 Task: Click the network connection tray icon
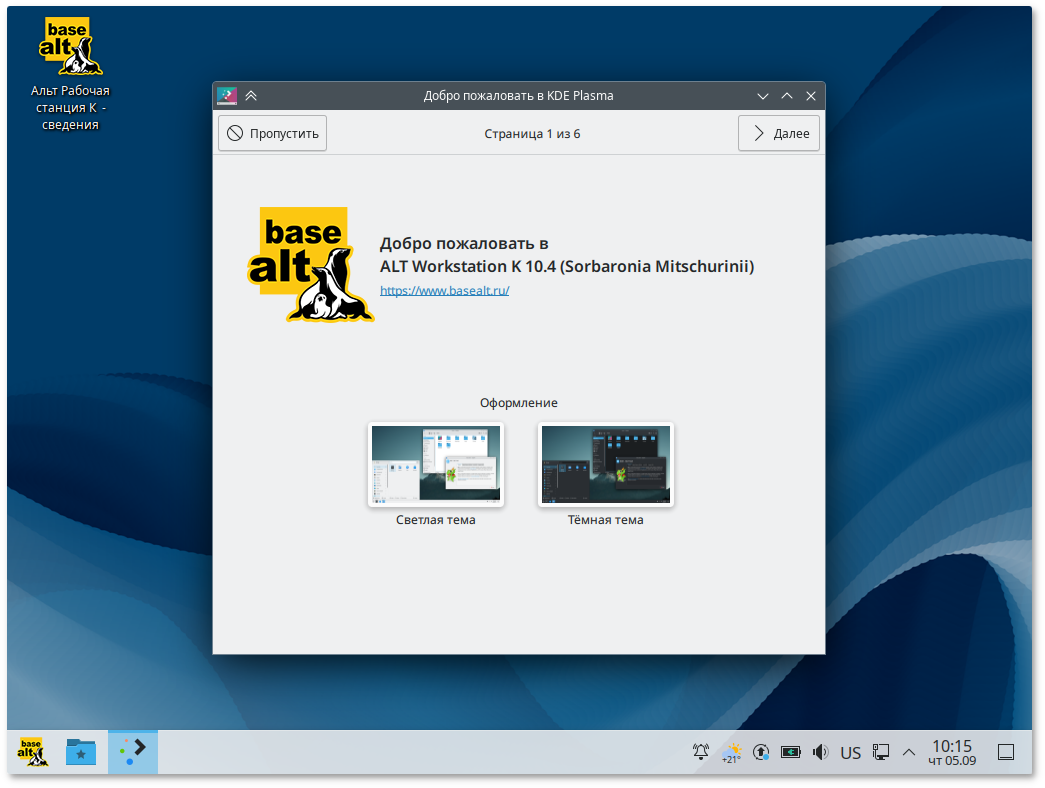[881, 752]
